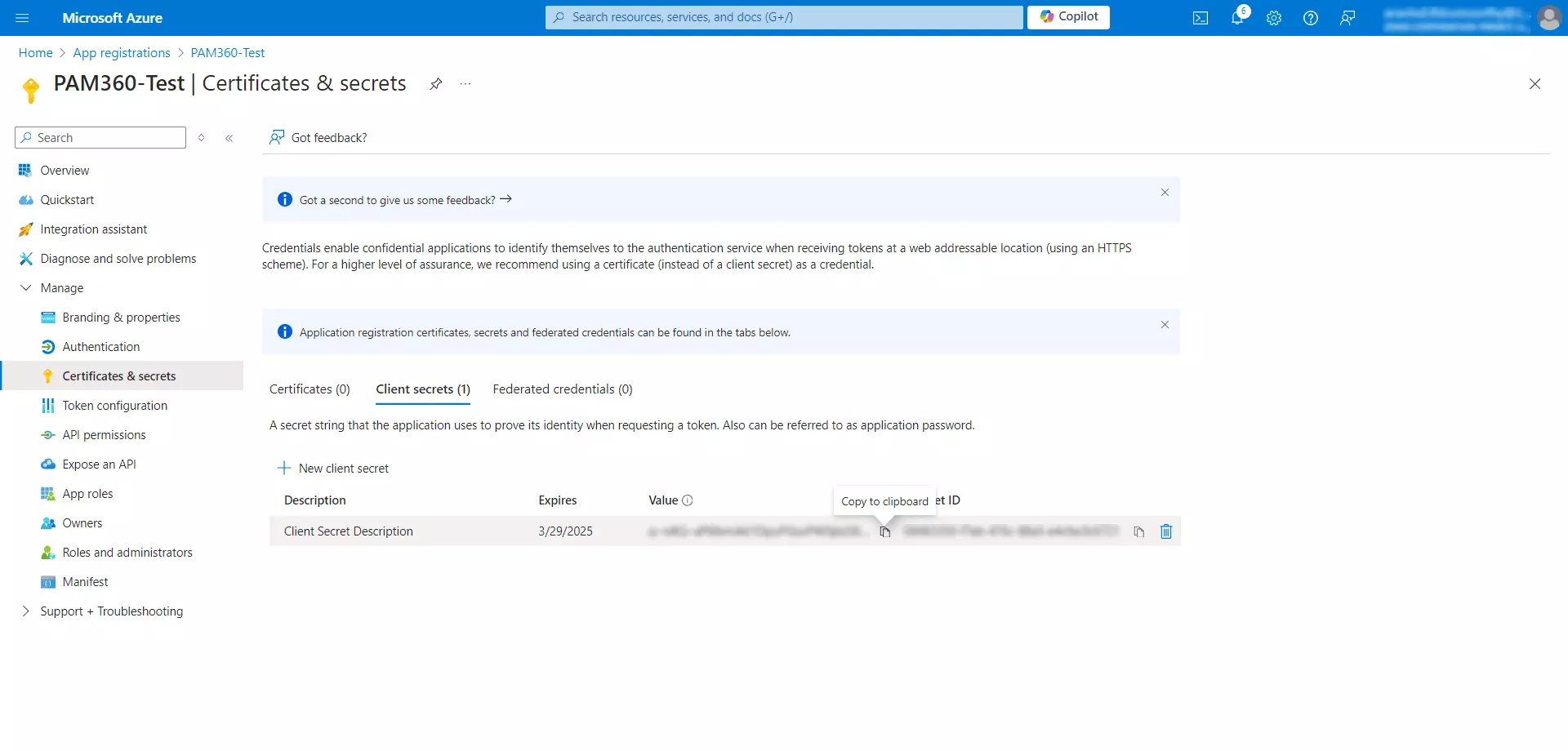1568x751 pixels.
Task: Open the feedback icon in top bar
Action: (1347, 18)
